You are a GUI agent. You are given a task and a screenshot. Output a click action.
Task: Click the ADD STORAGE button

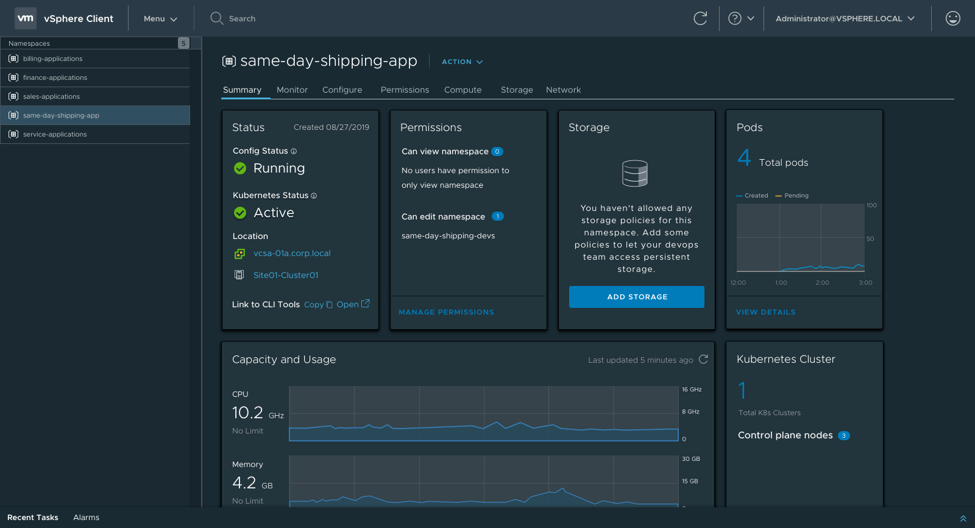(x=636, y=297)
